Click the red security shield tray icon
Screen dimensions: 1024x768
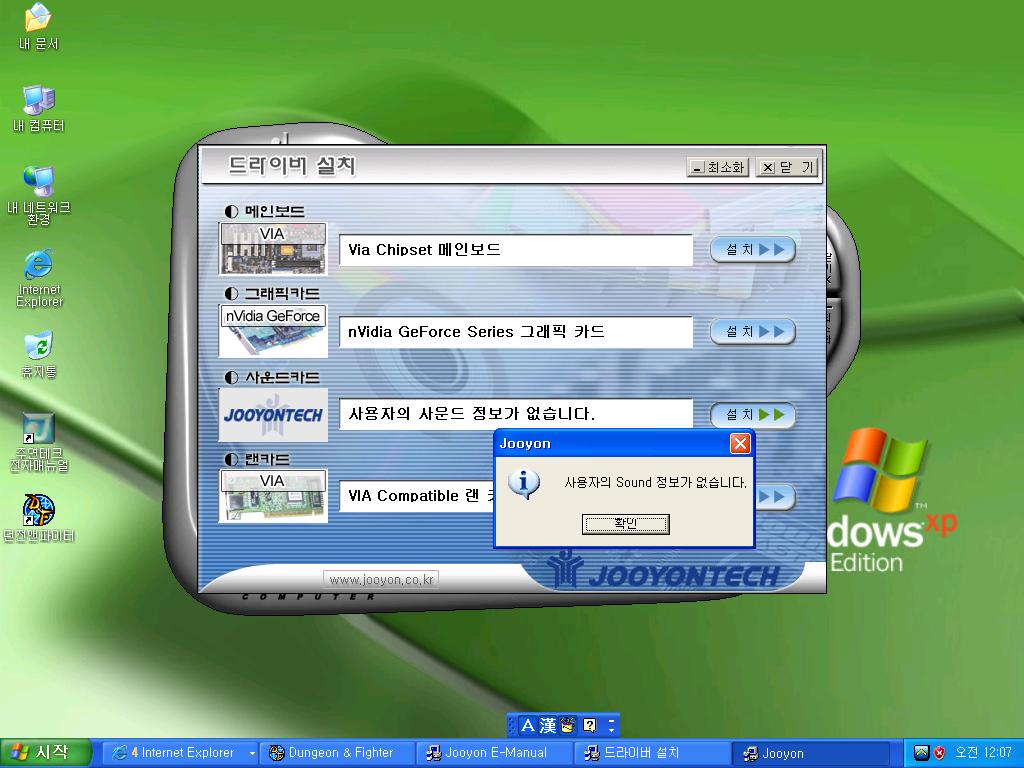coord(940,753)
